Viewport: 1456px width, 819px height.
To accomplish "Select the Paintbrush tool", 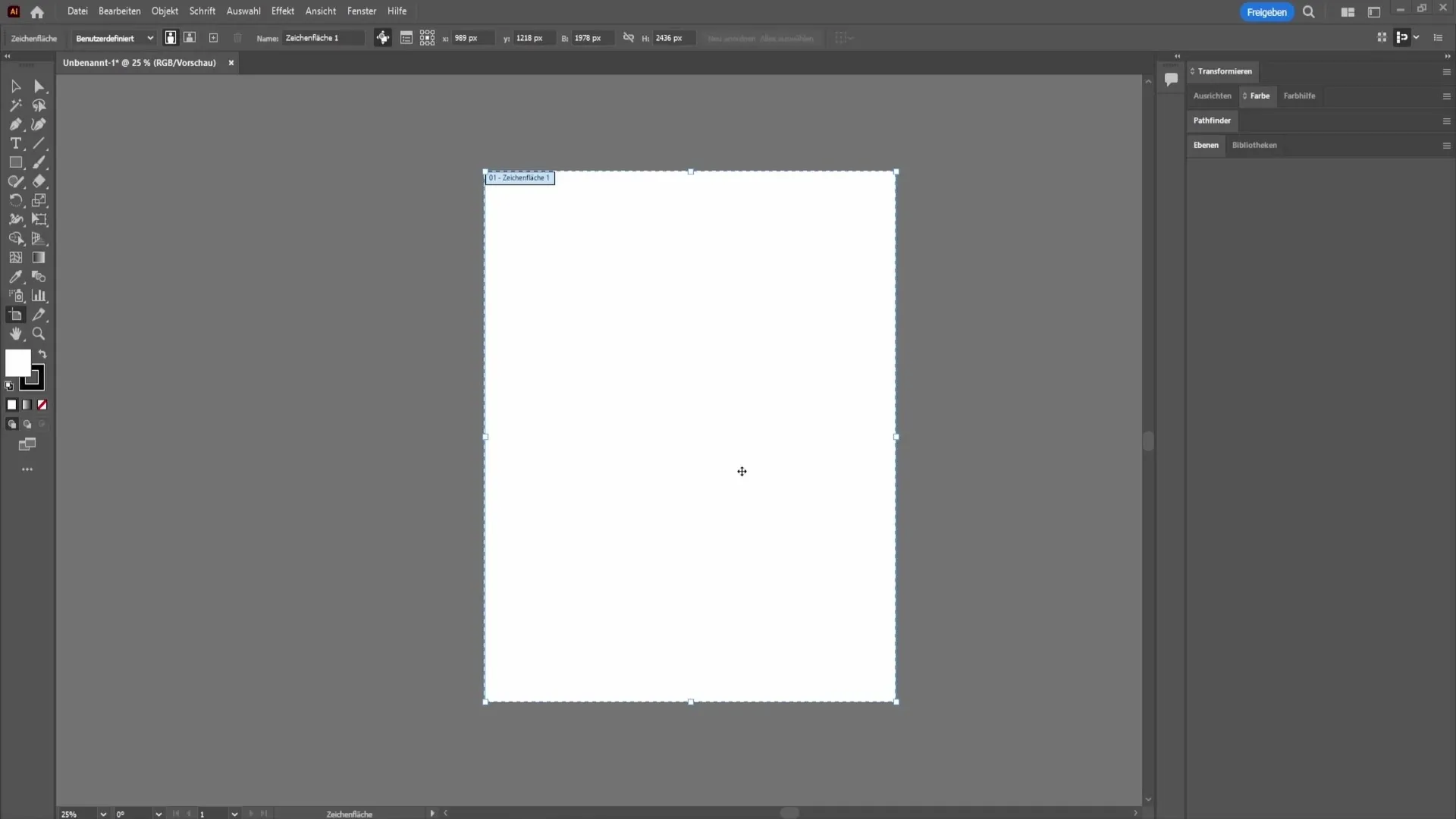I will coord(39,162).
